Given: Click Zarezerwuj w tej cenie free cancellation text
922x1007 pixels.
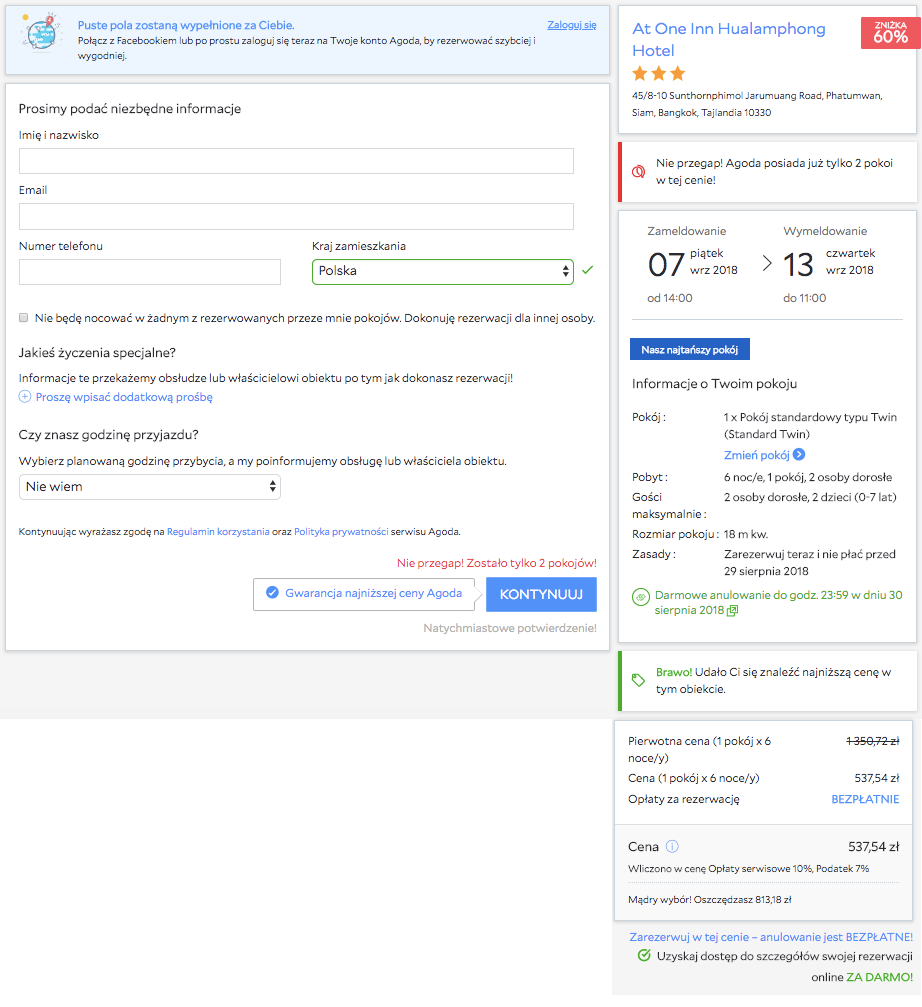Looking at the screenshot, I should (x=770, y=937).
